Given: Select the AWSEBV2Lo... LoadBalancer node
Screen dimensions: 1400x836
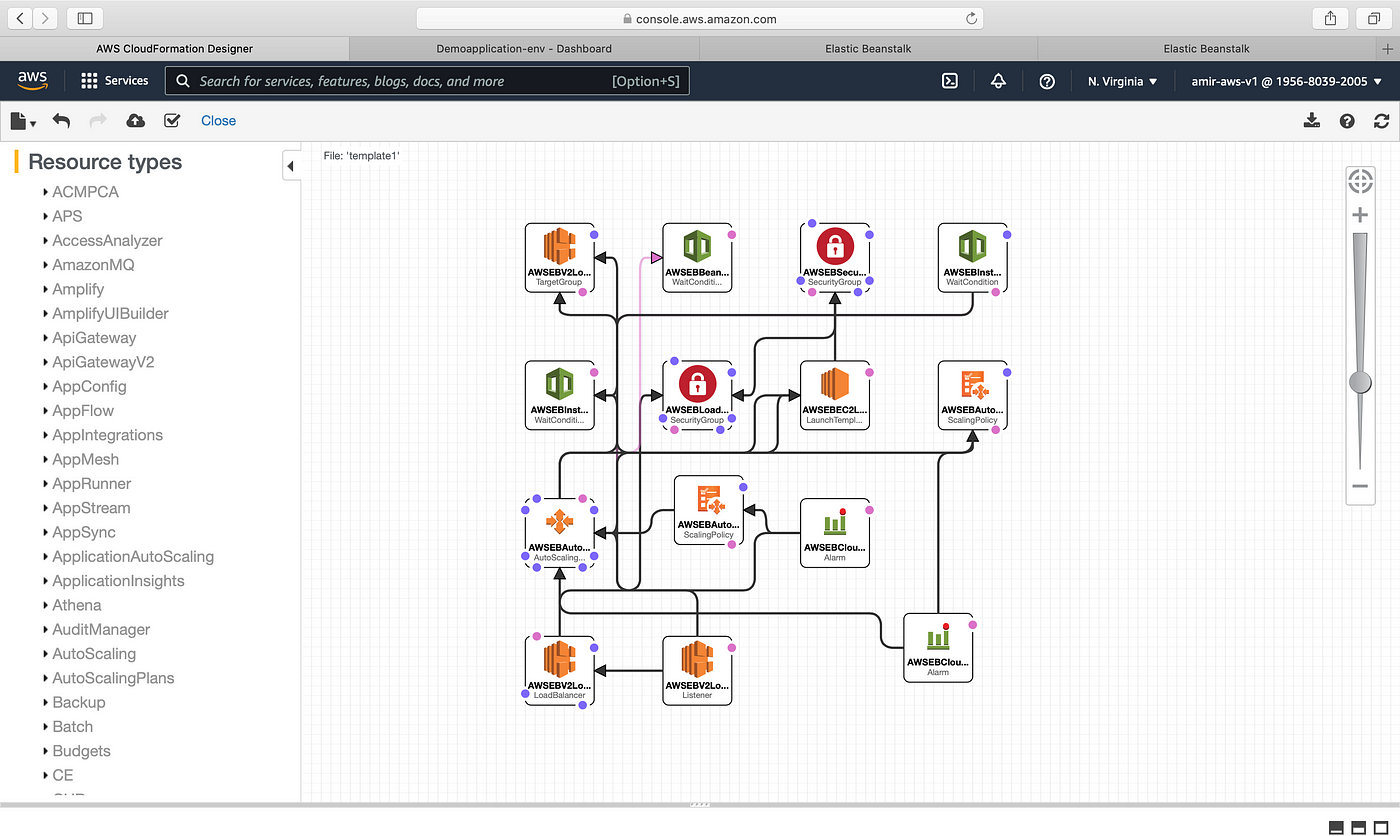Looking at the screenshot, I should pos(559,671).
